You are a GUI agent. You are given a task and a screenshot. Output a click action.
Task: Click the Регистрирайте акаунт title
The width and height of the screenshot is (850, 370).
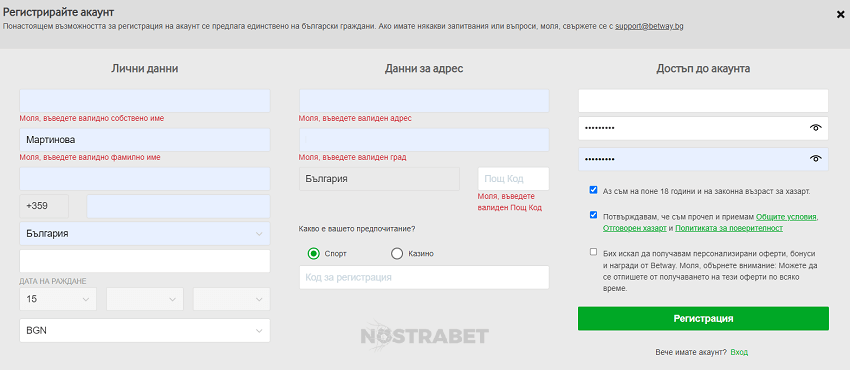click(x=59, y=11)
